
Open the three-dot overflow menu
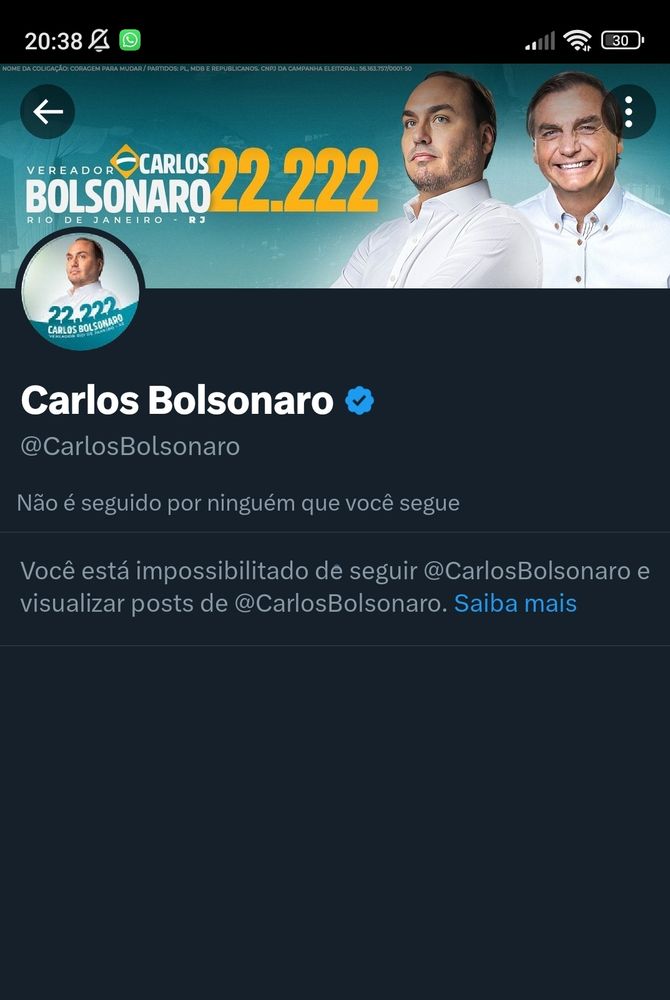click(x=629, y=112)
